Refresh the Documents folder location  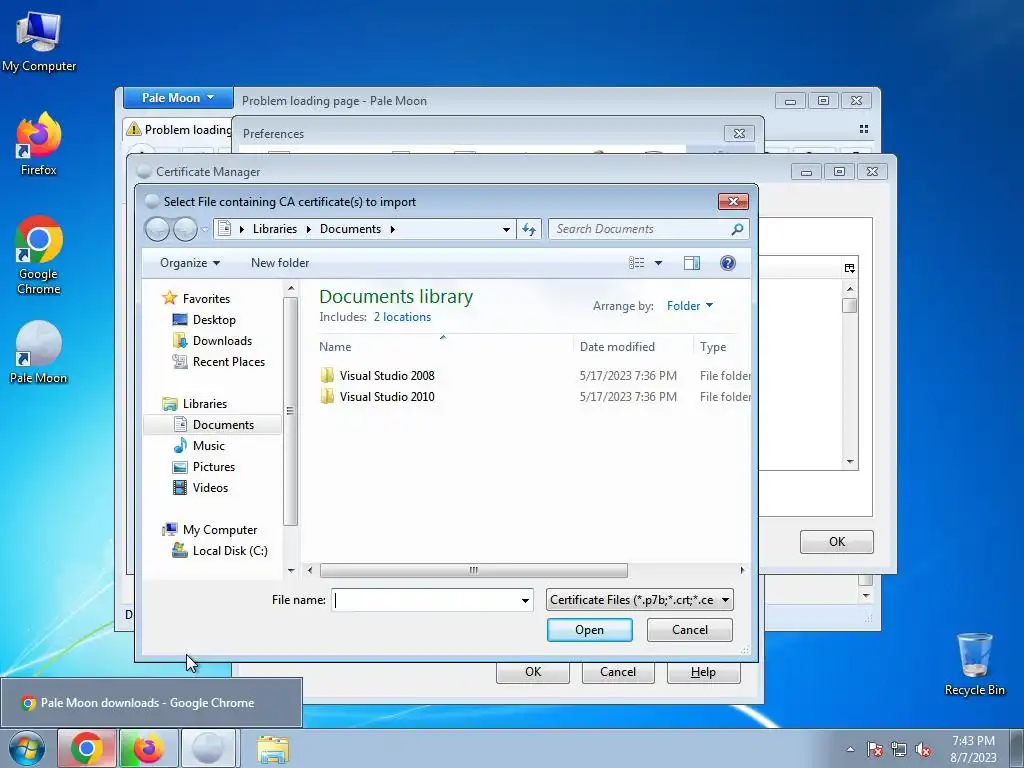pos(529,229)
